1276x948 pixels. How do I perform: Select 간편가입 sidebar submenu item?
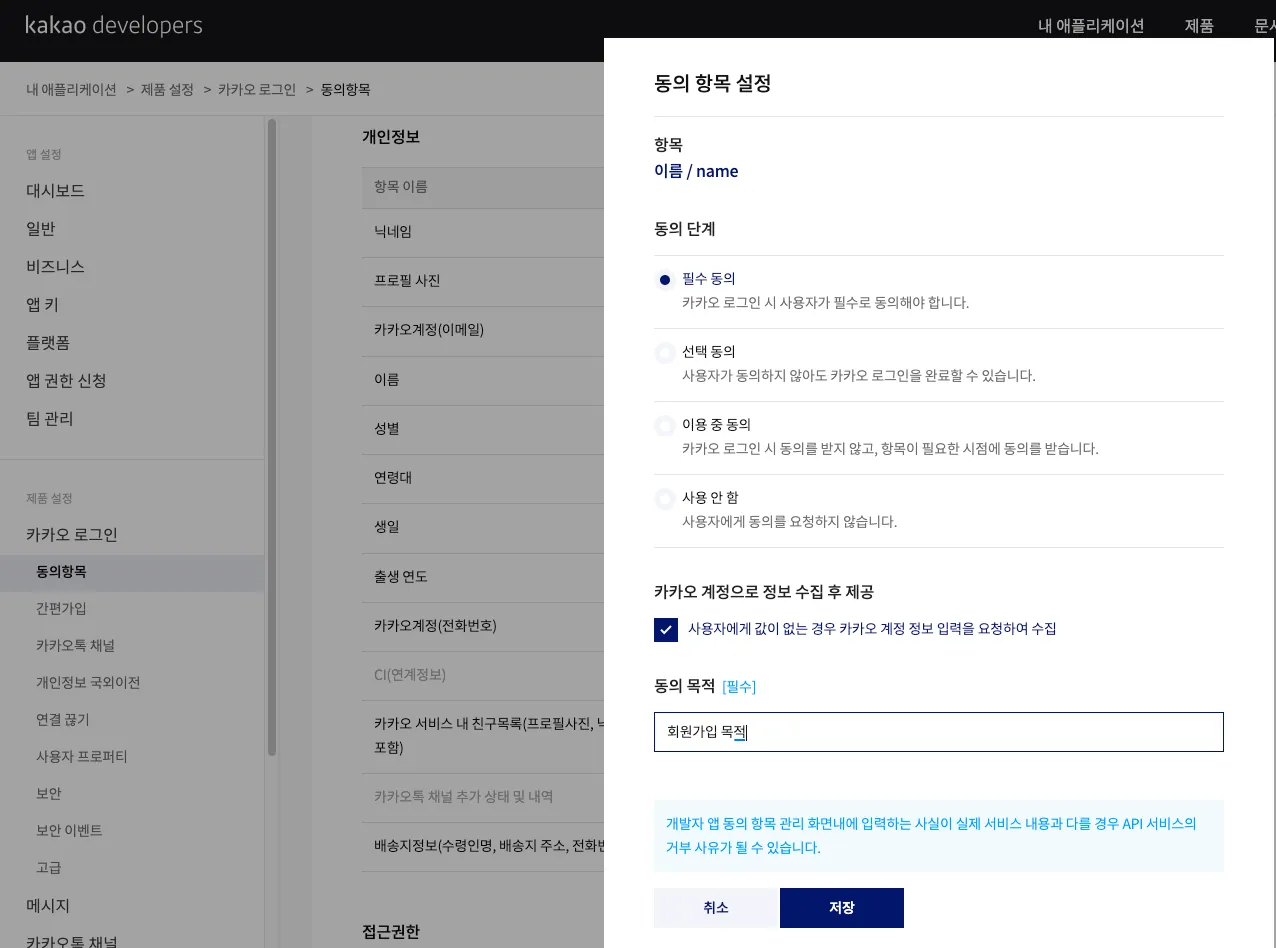(61, 609)
